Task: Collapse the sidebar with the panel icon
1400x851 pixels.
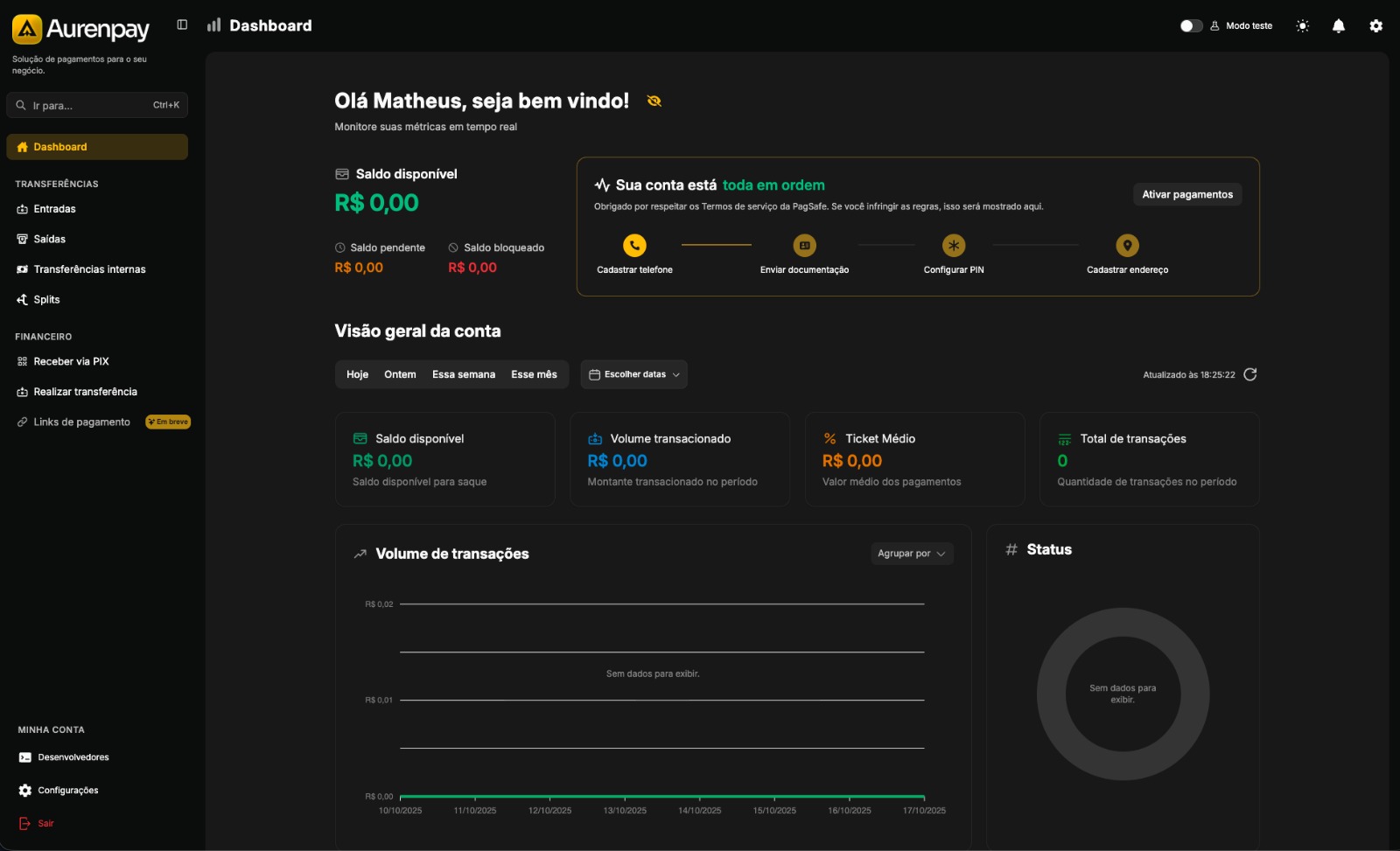Action: [x=182, y=24]
